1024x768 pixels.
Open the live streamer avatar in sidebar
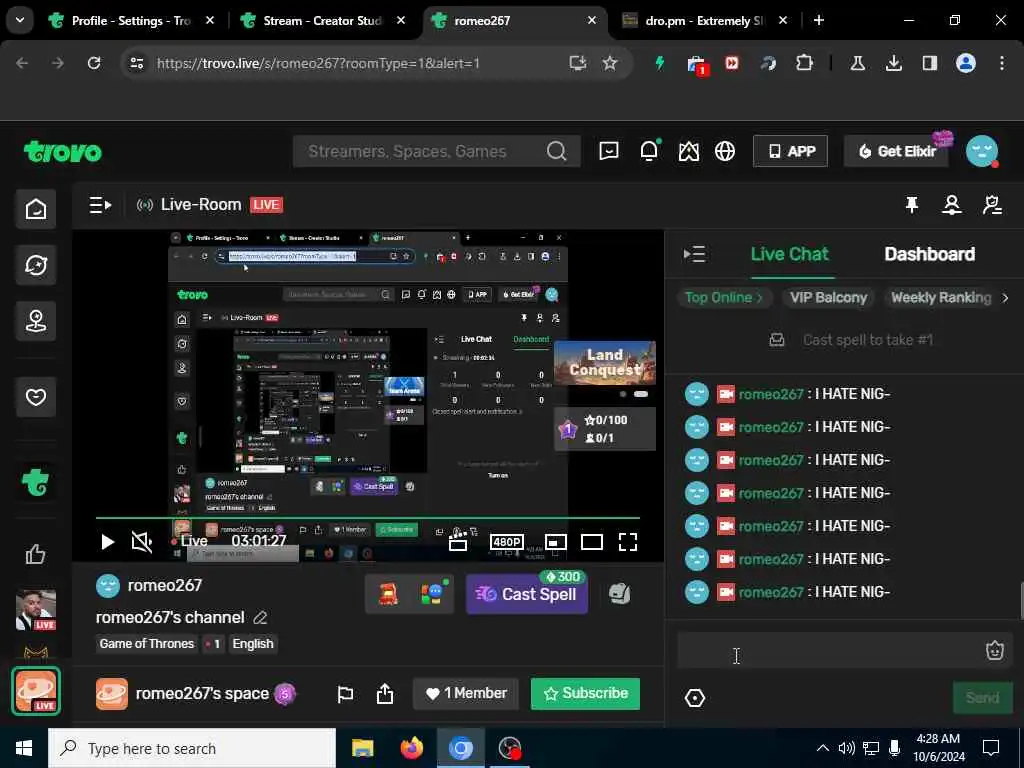pyautogui.click(x=36, y=610)
